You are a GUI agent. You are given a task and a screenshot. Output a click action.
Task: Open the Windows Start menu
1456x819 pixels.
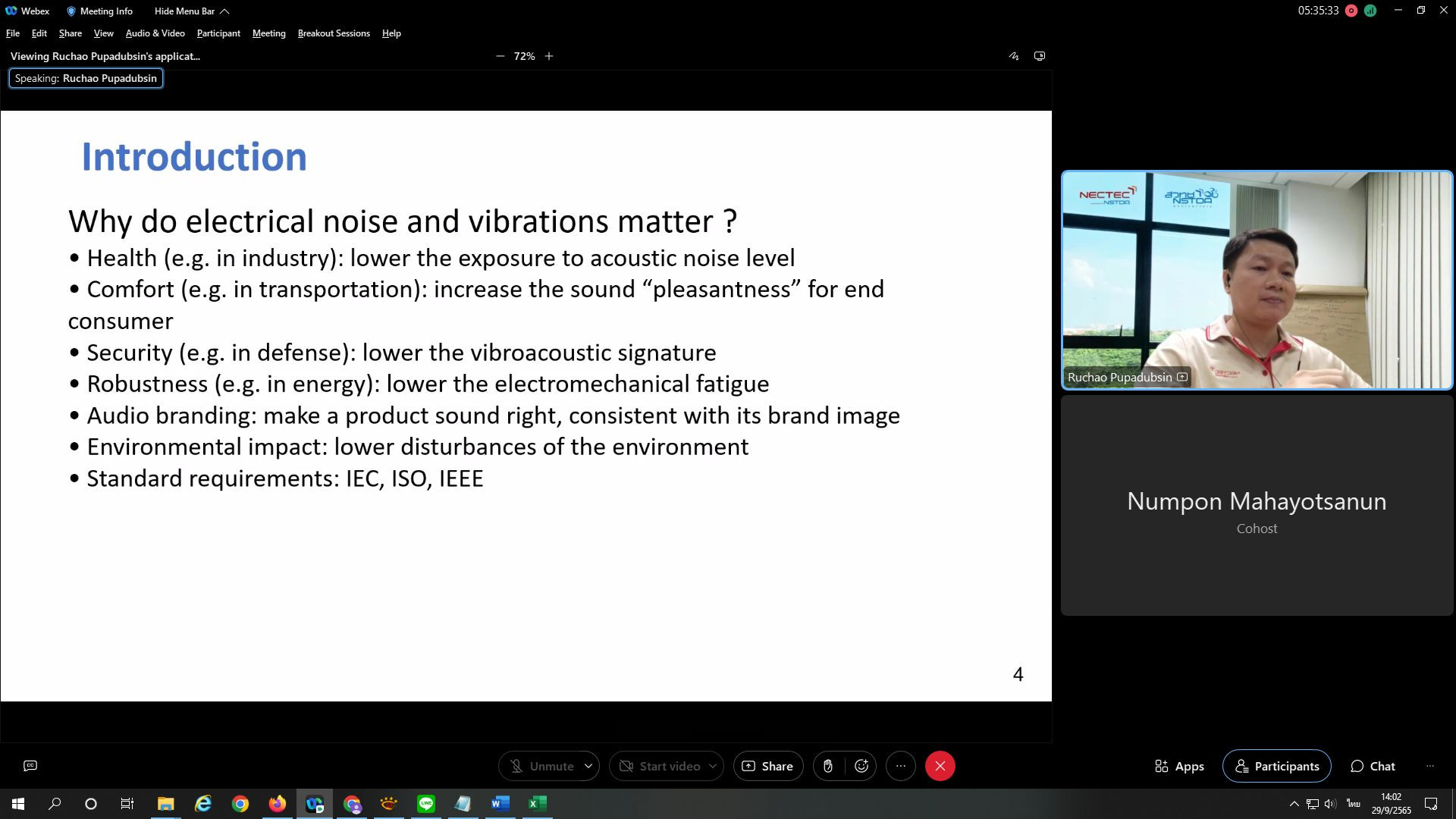[x=18, y=804]
